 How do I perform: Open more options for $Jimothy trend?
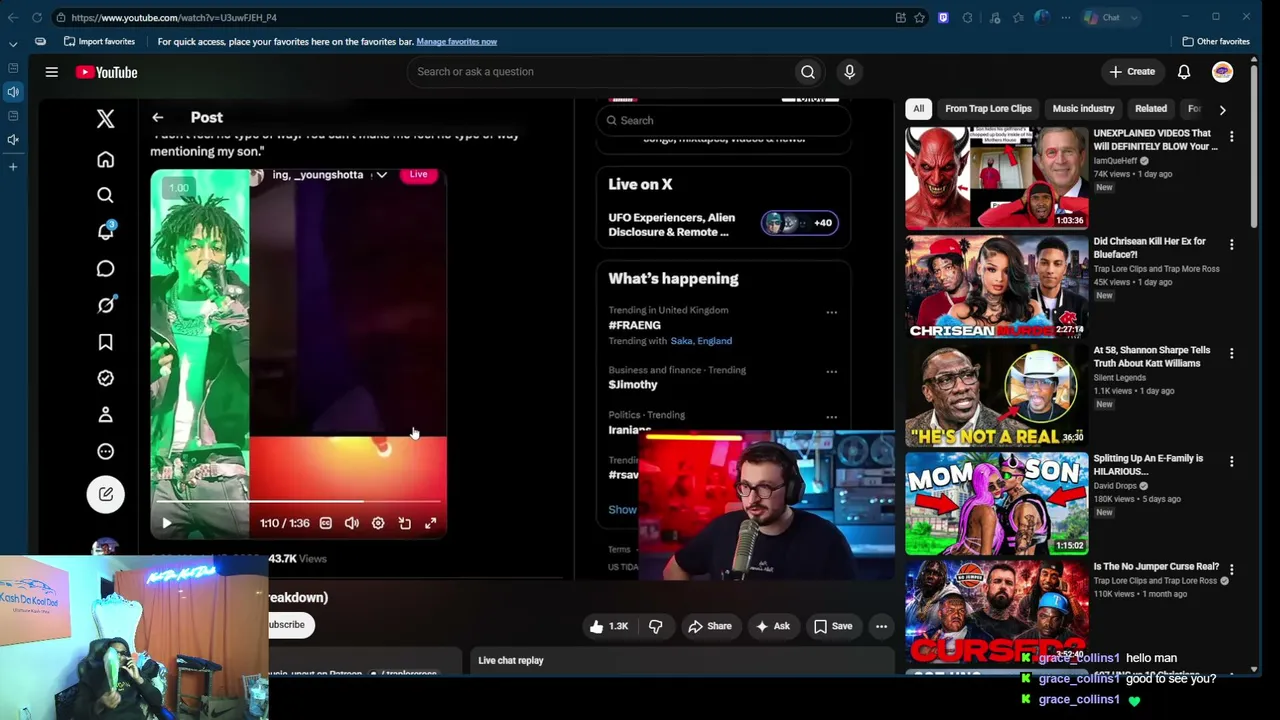[831, 372]
